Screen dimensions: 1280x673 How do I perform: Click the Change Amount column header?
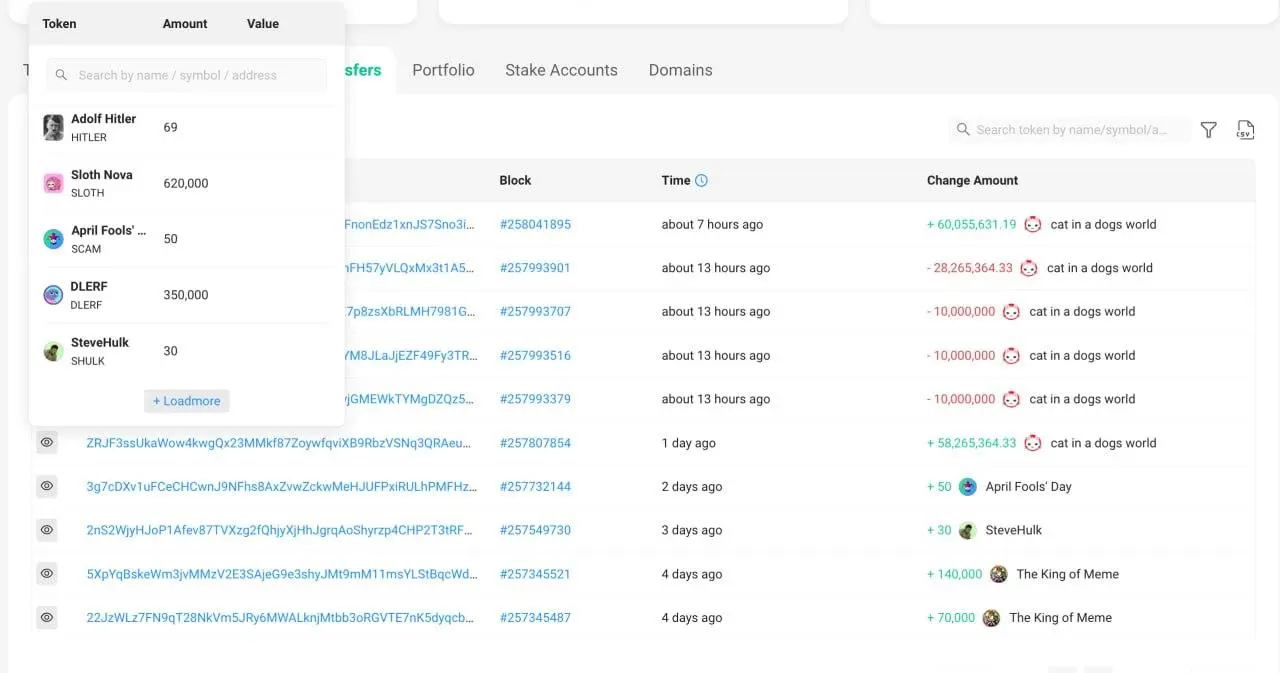tap(972, 181)
